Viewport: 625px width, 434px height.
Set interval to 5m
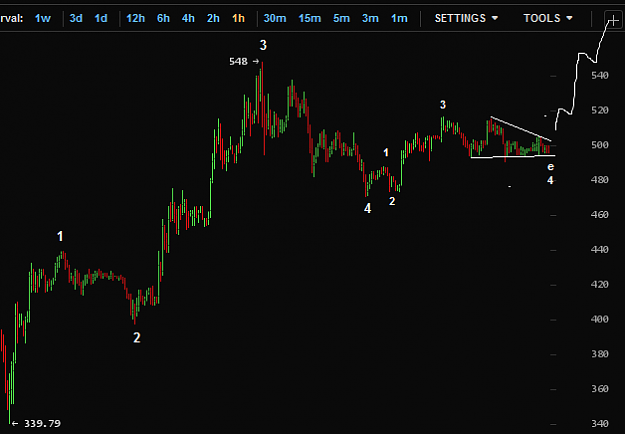tap(342, 18)
